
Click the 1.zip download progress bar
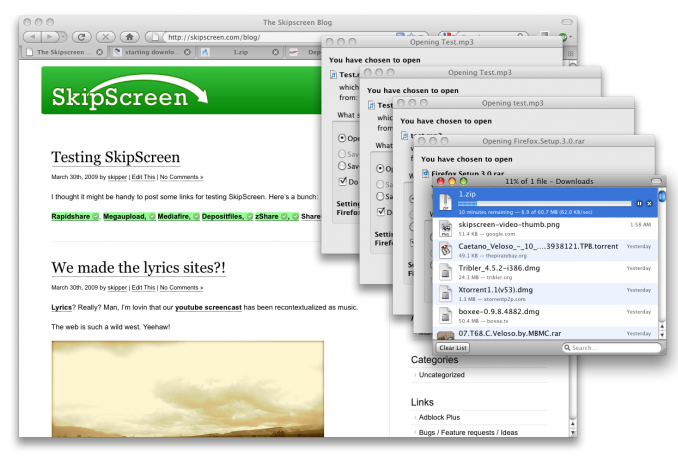coord(544,204)
